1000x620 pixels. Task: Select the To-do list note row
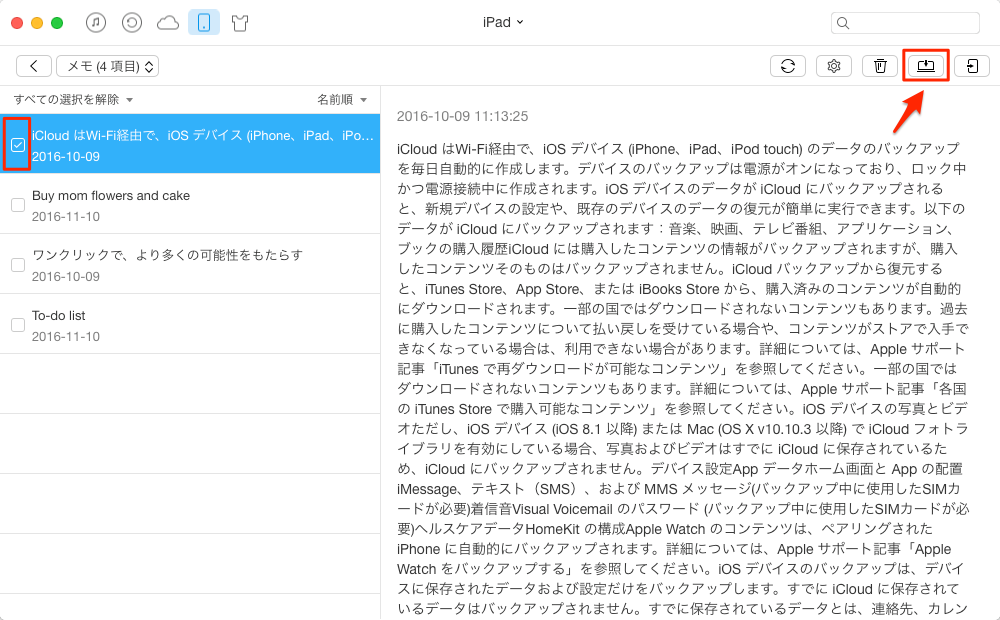pyautogui.click(x=190, y=325)
